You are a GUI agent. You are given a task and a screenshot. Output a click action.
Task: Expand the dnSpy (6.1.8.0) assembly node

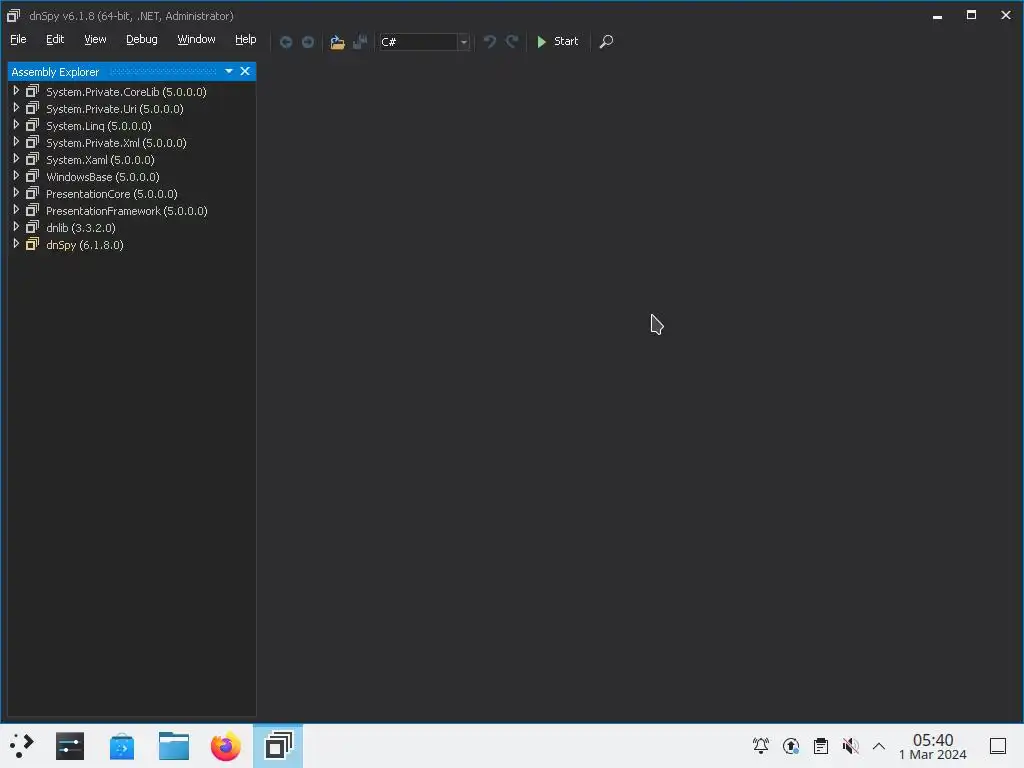coord(16,244)
